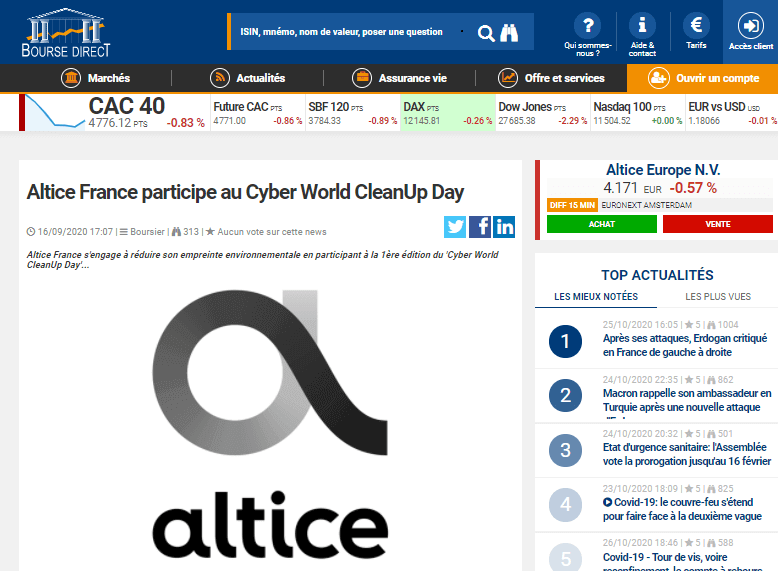The height and width of the screenshot is (571, 778).
Task: Click the EURONEXT AMSTERDAM label
Action: coord(647,205)
